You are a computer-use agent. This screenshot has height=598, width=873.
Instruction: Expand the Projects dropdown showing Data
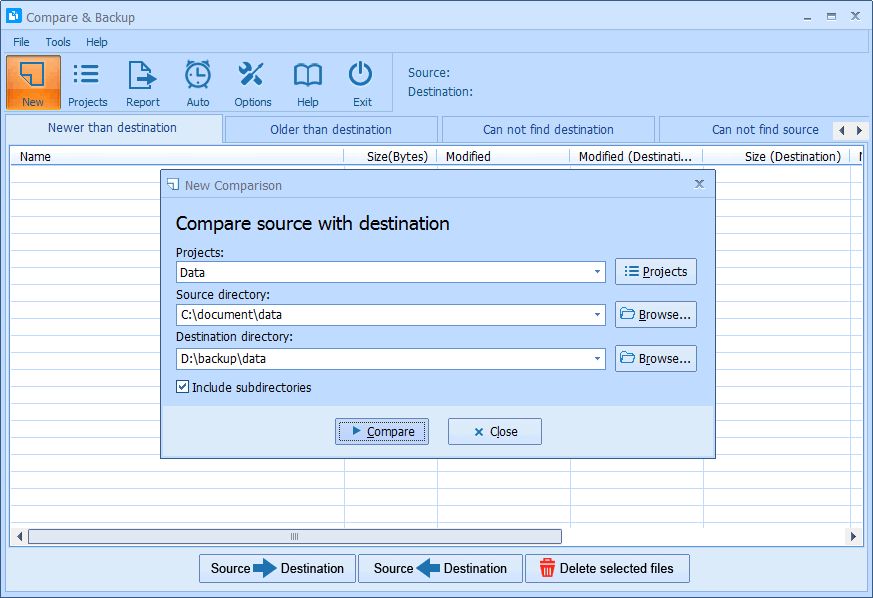(x=597, y=272)
